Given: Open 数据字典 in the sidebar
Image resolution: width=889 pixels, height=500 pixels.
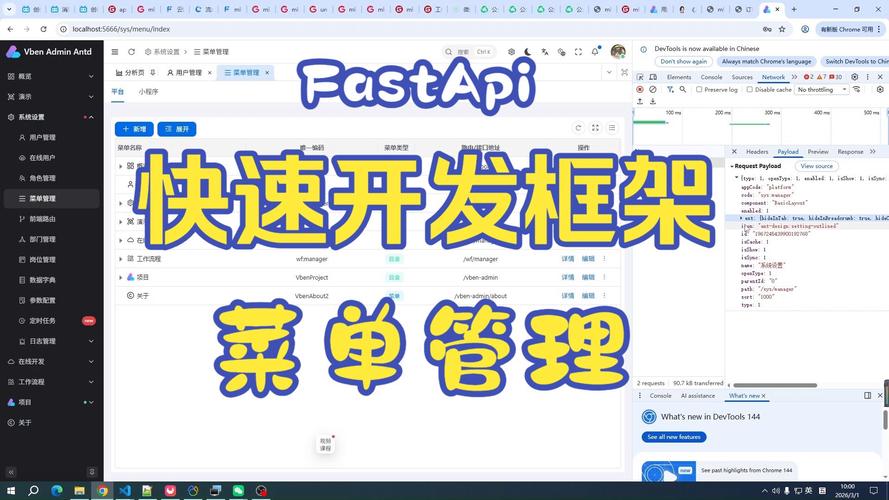Looking at the screenshot, I should (x=52, y=280).
